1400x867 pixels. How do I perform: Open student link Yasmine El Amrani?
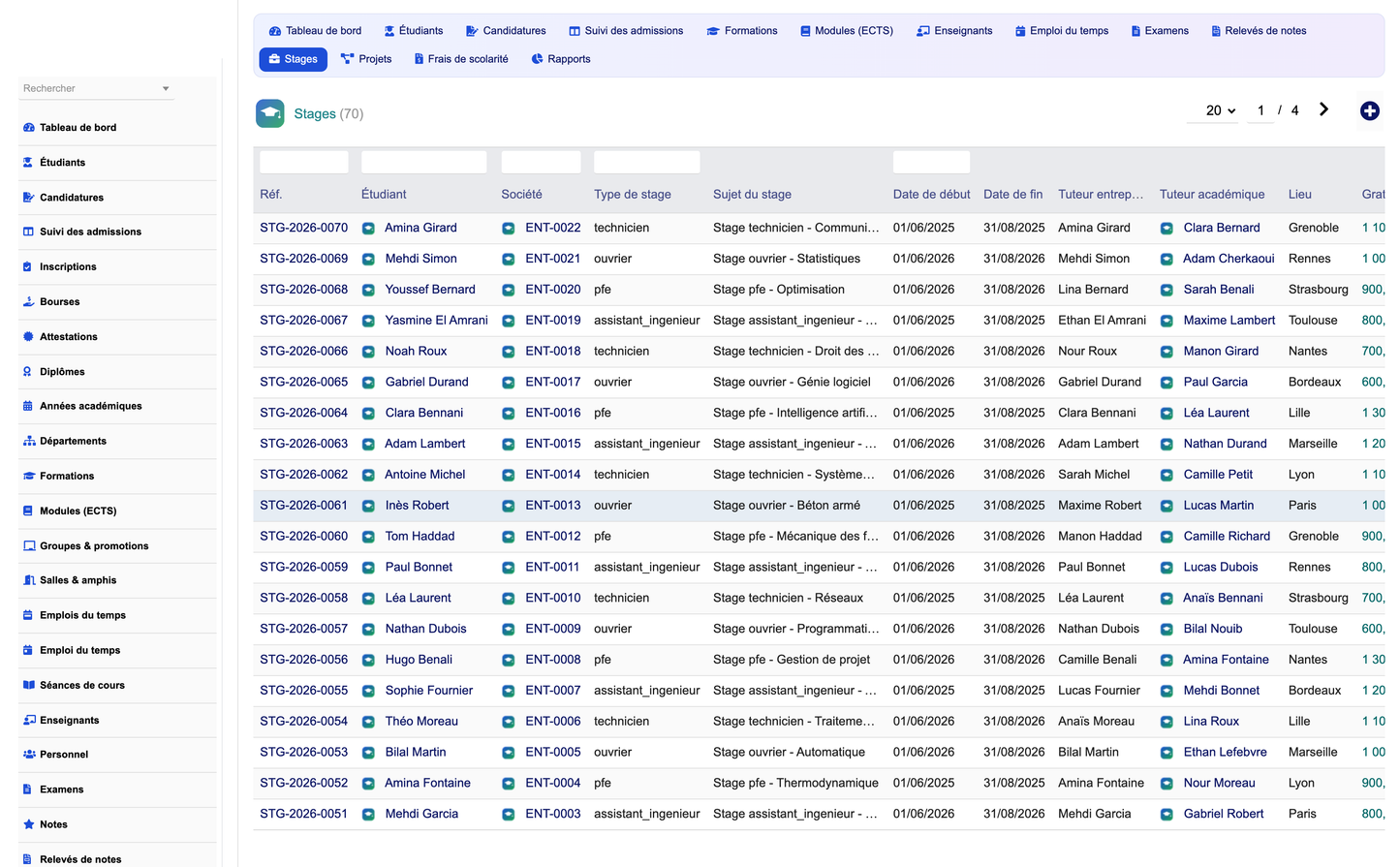pyautogui.click(x=436, y=321)
